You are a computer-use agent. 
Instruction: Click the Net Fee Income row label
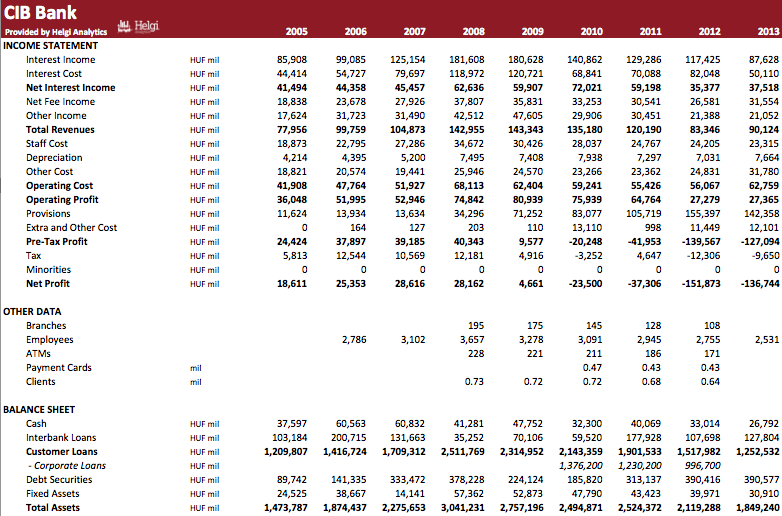pos(60,102)
